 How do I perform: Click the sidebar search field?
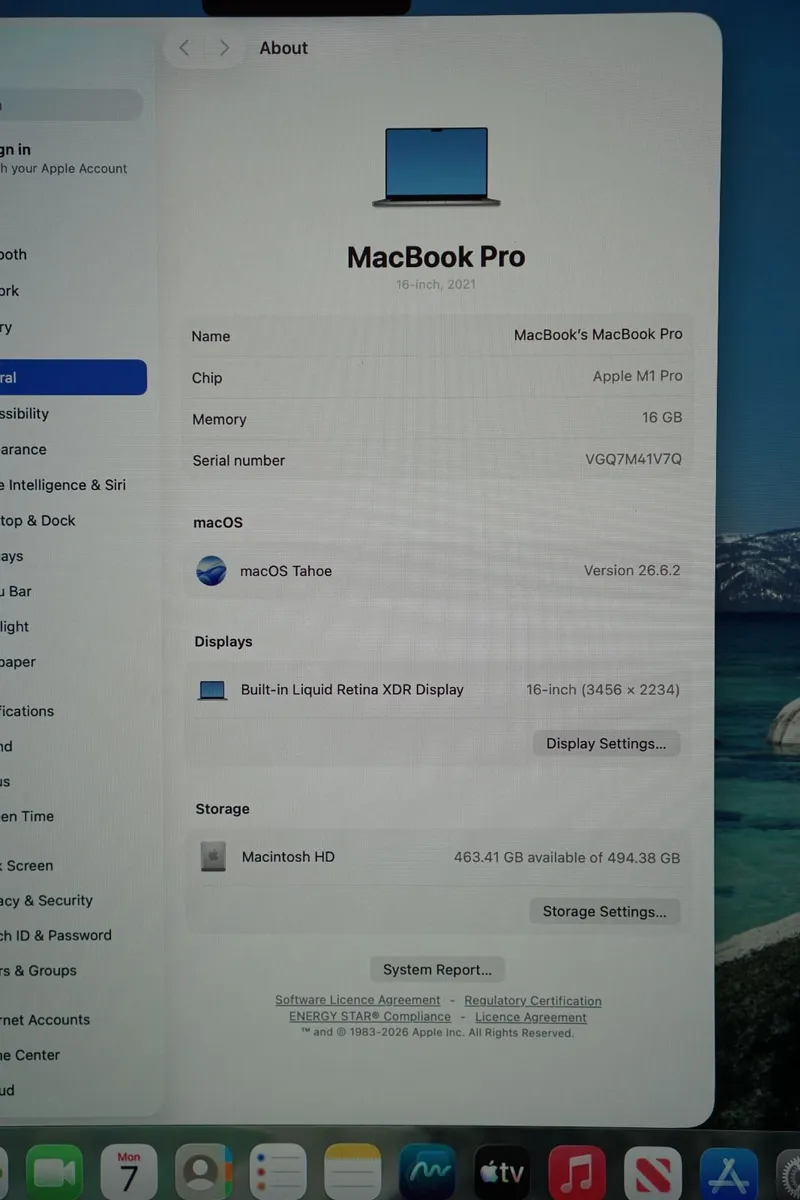tap(71, 105)
